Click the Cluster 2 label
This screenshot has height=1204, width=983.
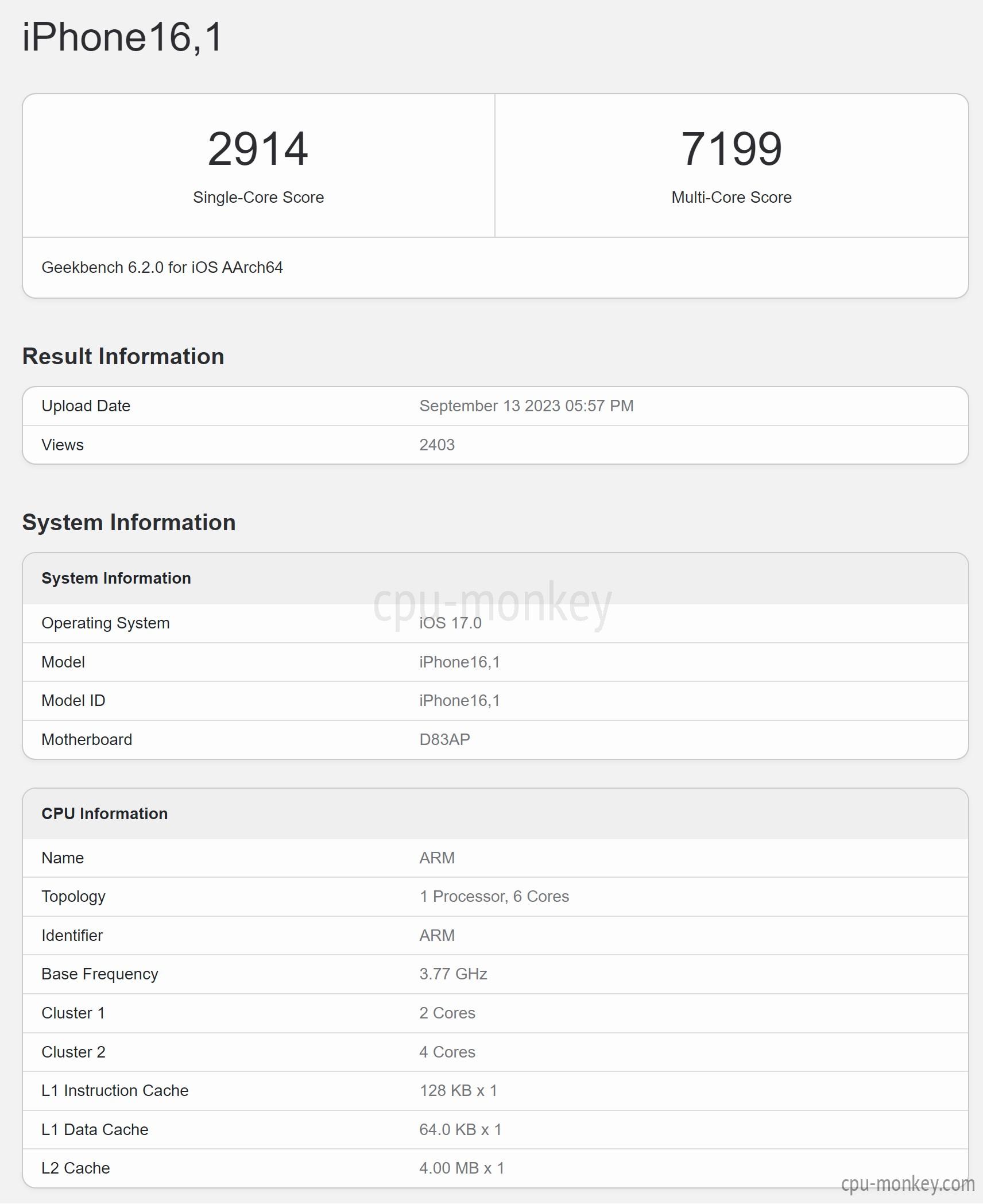(x=73, y=1052)
